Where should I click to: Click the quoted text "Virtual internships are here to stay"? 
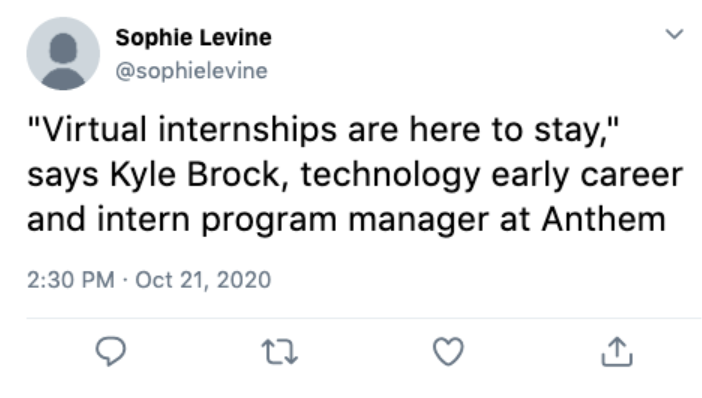[322, 130]
